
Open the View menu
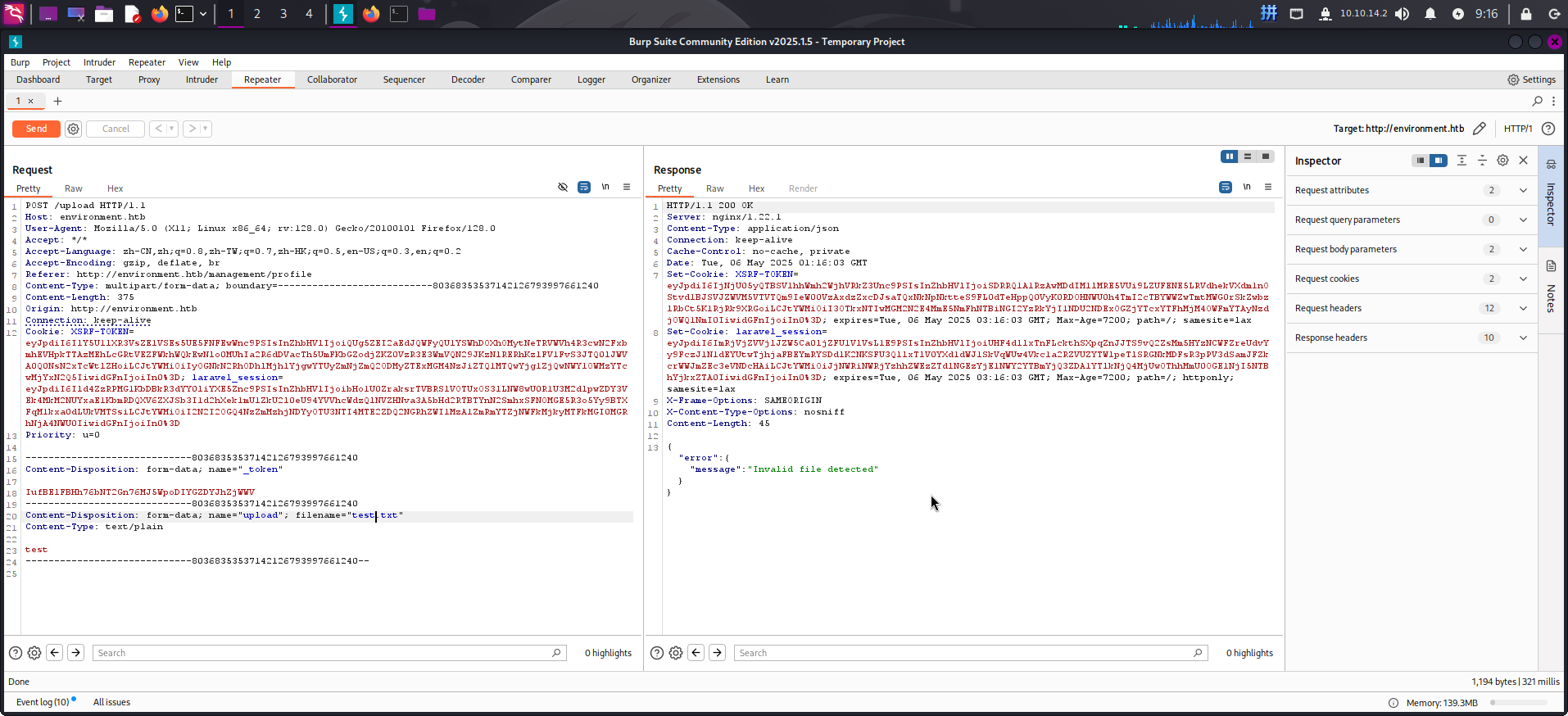point(188,62)
